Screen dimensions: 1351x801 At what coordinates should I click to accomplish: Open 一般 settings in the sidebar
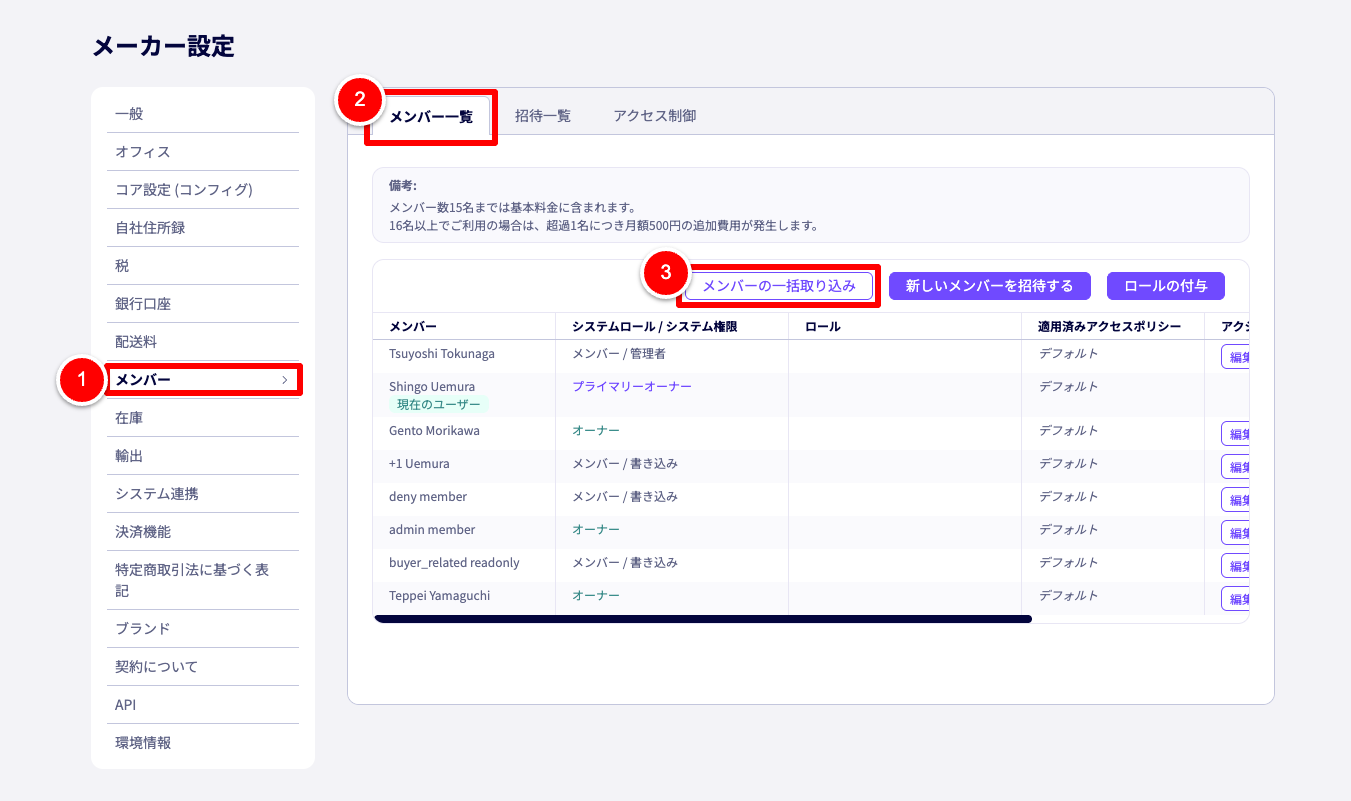pyautogui.click(x=129, y=114)
